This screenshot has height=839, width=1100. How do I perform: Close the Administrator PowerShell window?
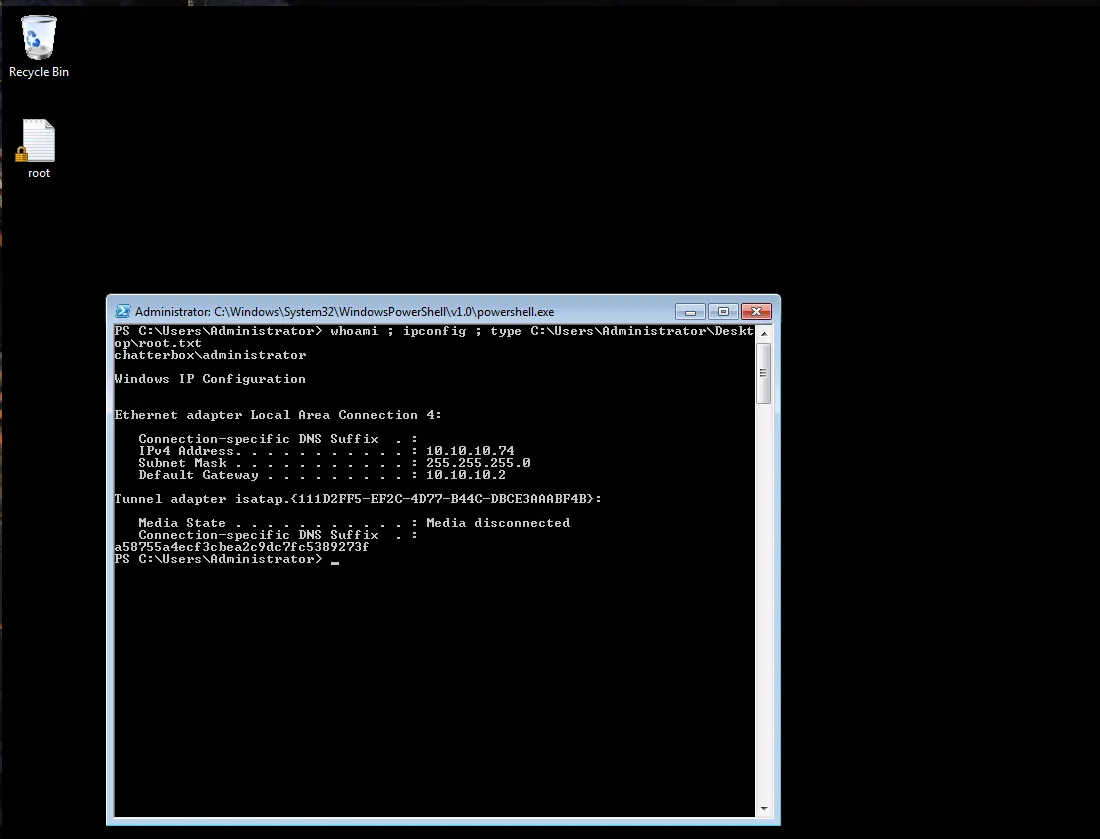[757, 312]
